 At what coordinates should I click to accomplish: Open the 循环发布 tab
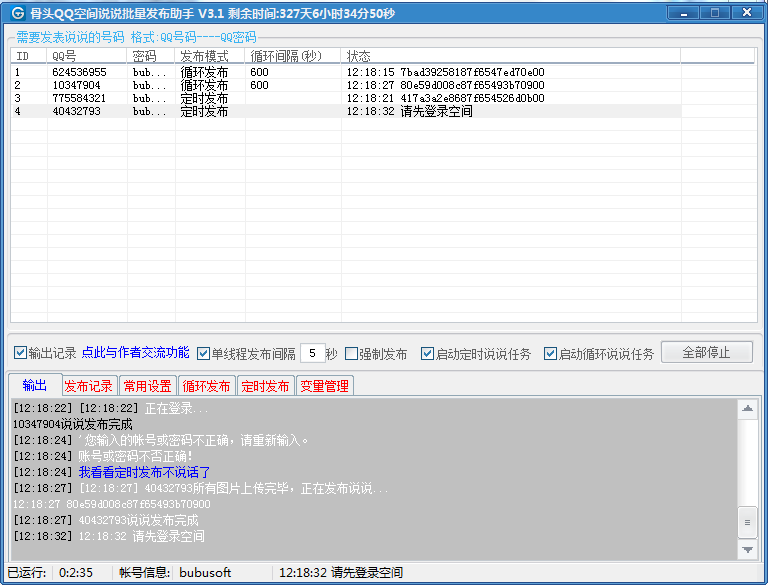tap(206, 386)
